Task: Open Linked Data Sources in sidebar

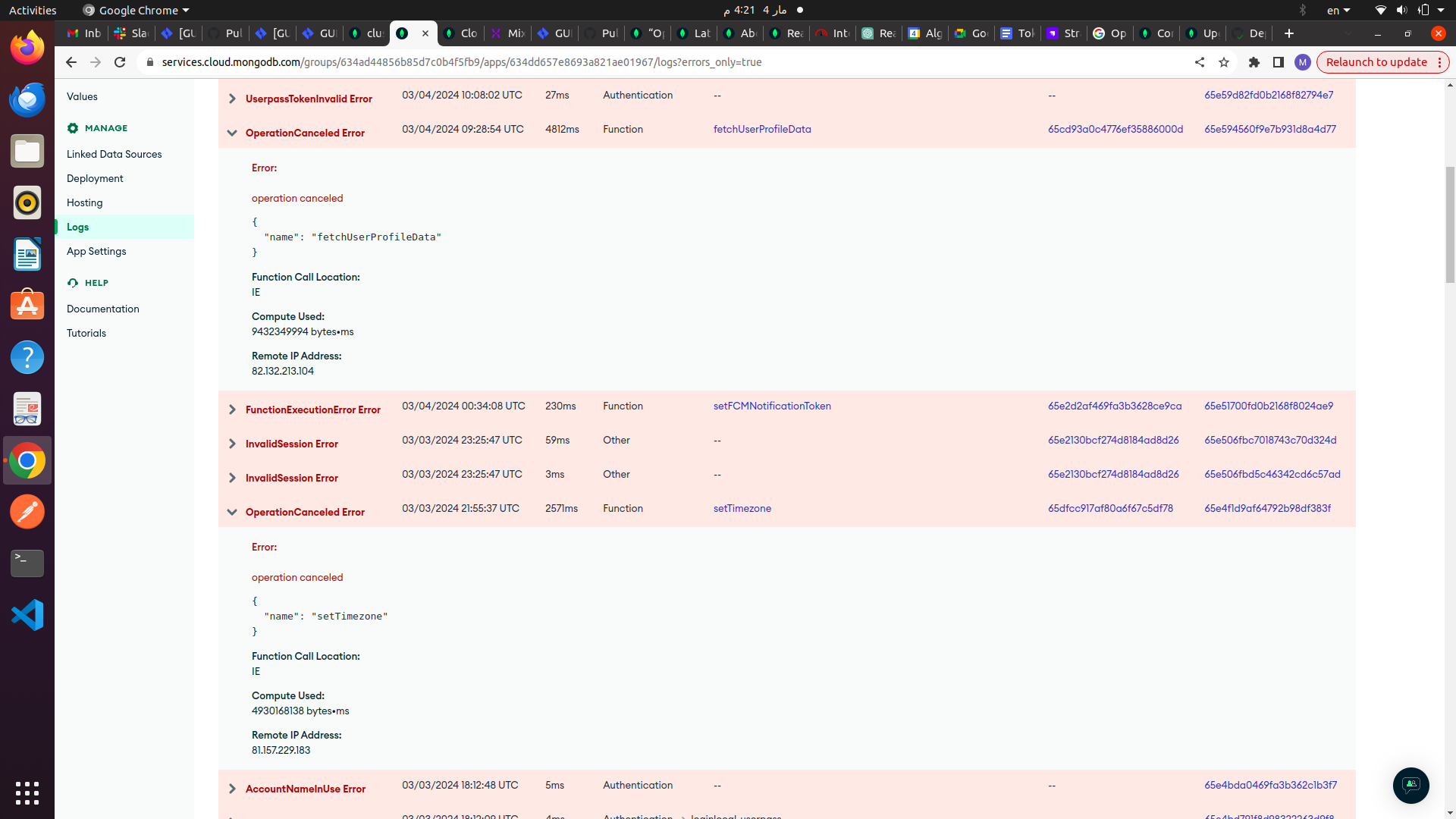Action: (x=115, y=154)
